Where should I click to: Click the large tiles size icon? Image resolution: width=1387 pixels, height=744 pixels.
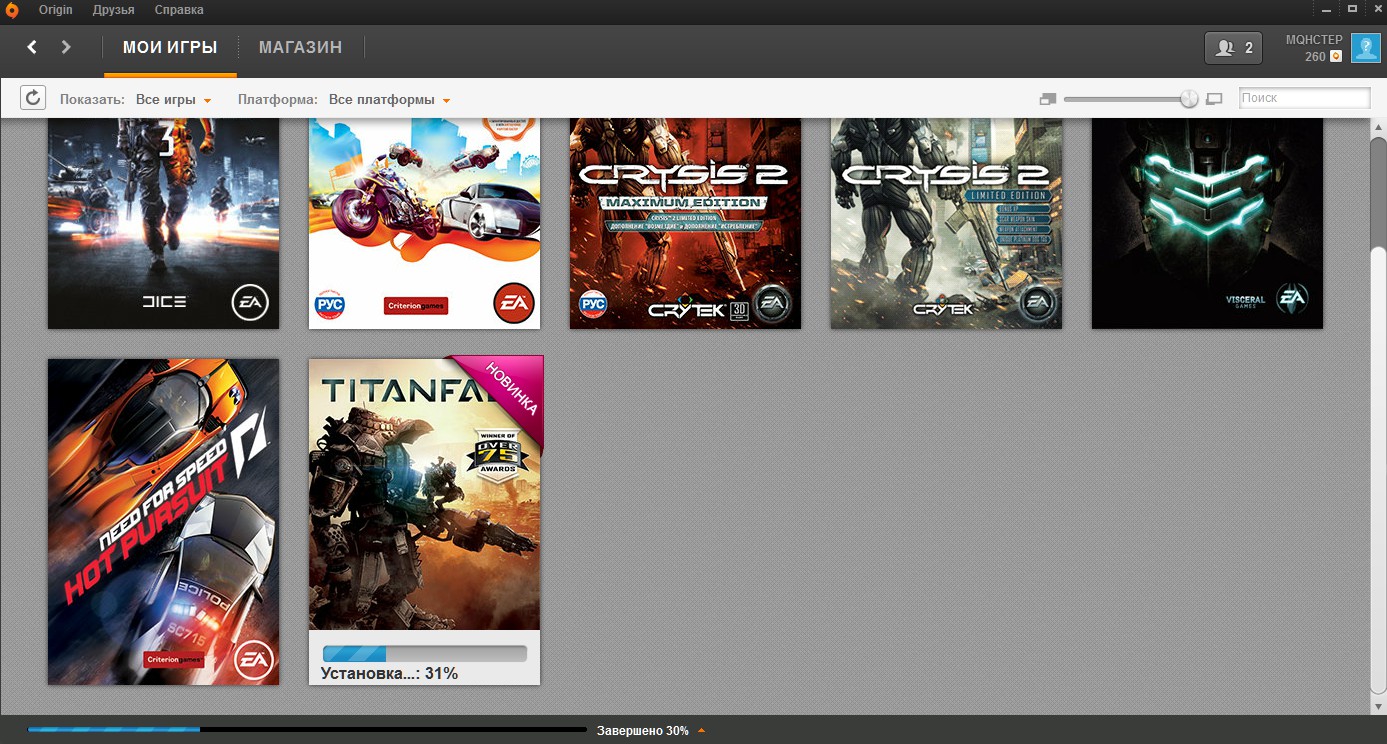[1215, 99]
